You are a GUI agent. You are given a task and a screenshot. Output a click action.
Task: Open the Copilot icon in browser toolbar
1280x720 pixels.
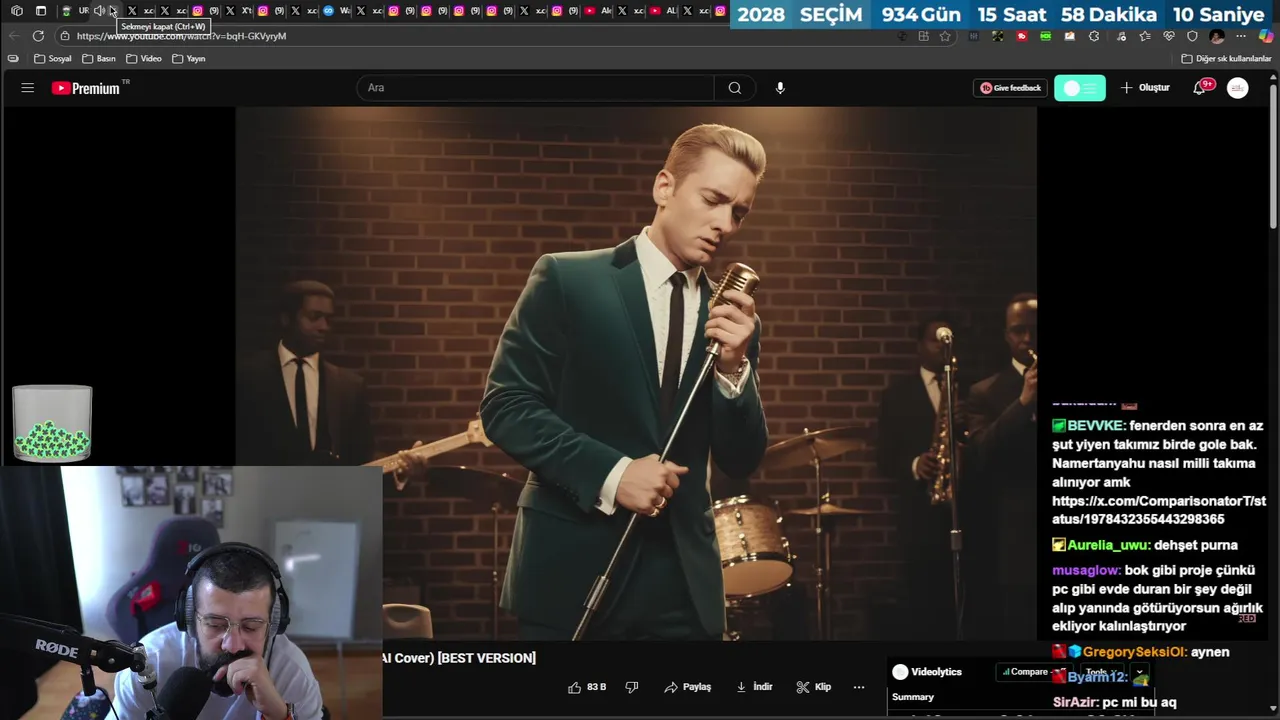(1266, 36)
